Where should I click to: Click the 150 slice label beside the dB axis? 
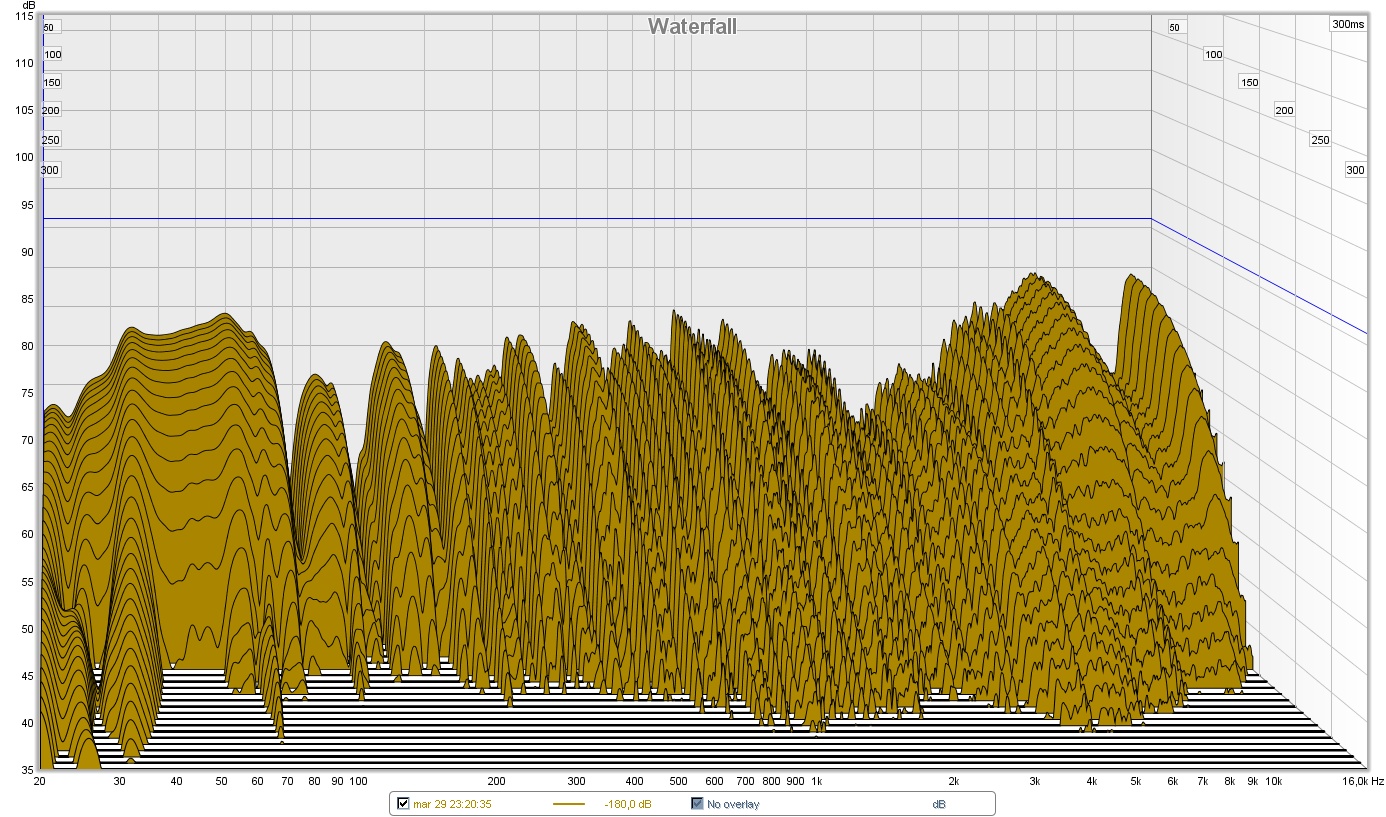point(52,82)
